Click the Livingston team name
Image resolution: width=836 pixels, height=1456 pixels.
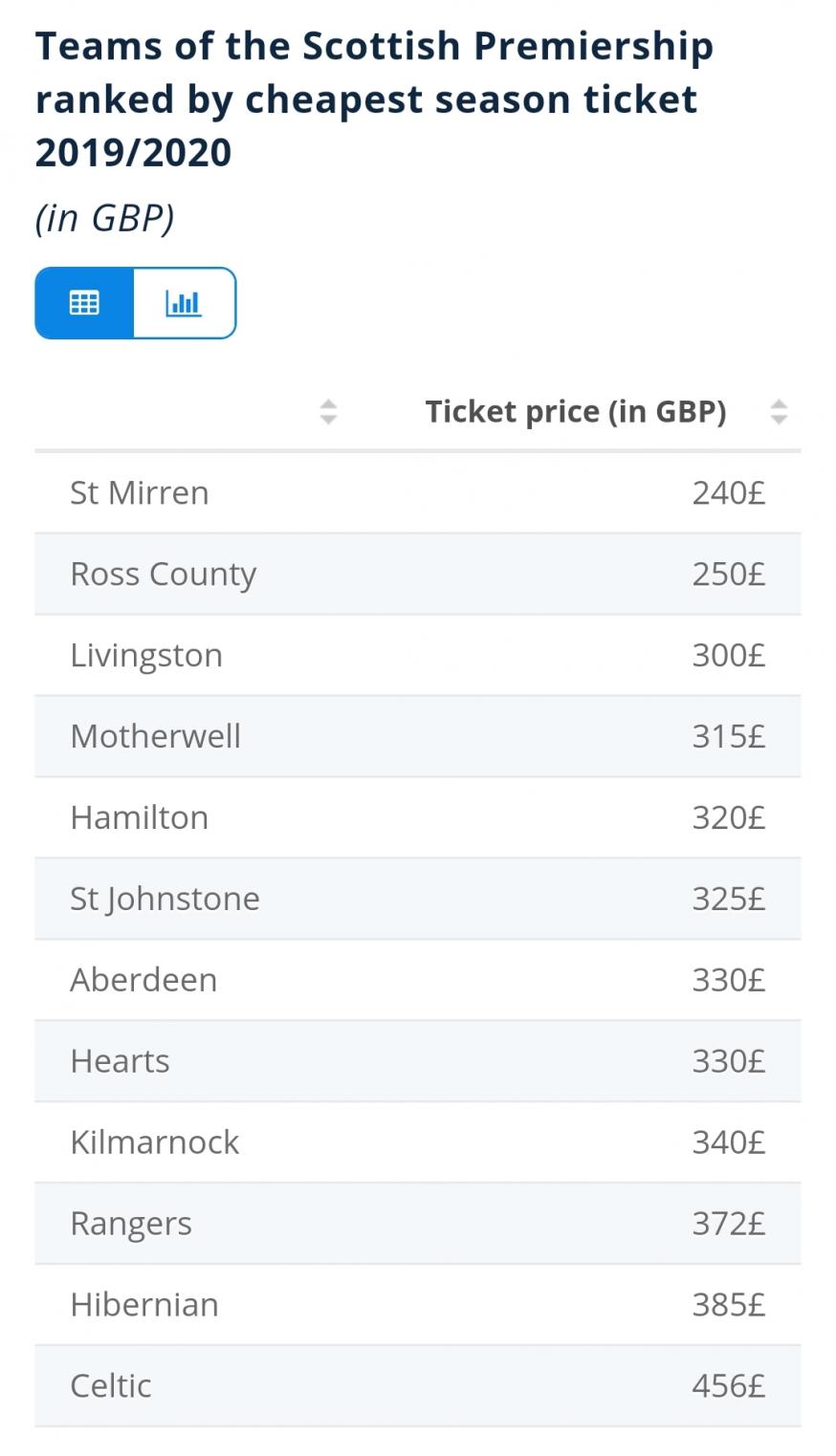(x=145, y=655)
